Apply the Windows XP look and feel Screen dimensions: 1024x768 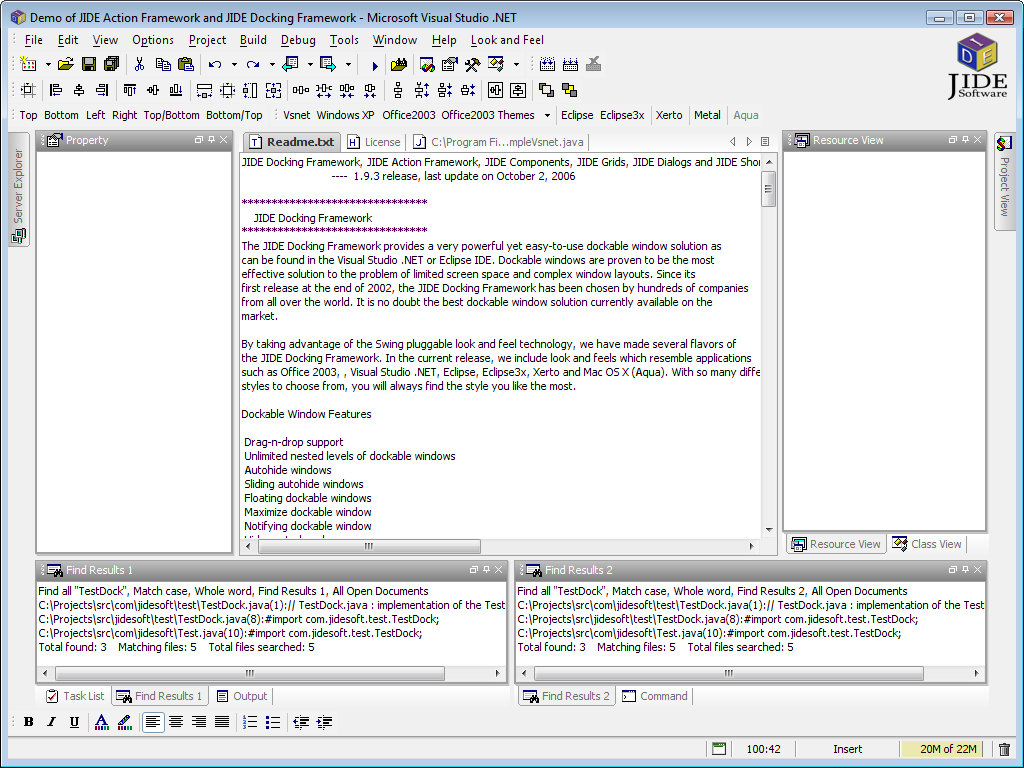click(x=345, y=115)
